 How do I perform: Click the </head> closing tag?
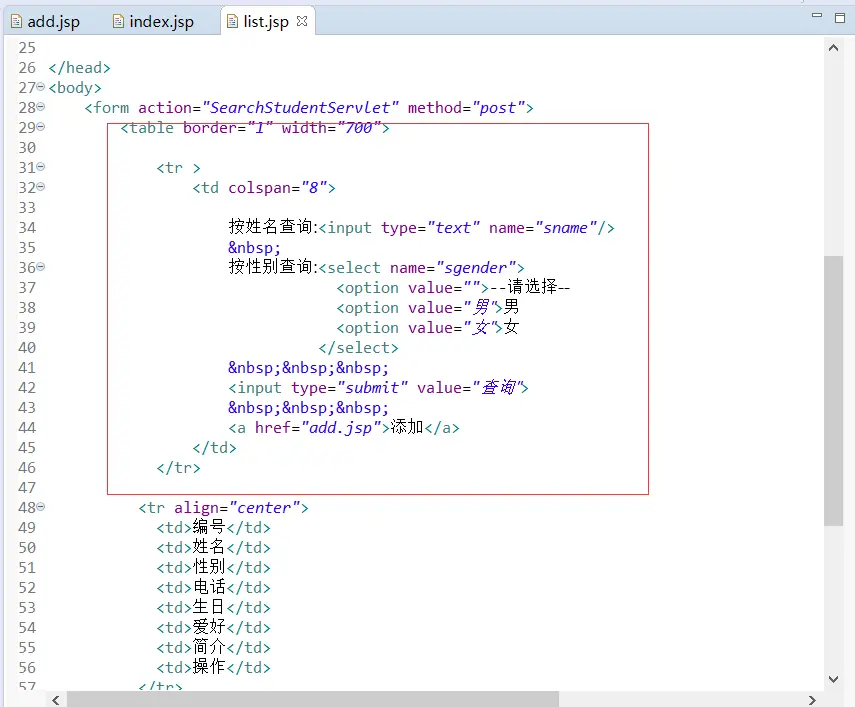click(80, 68)
